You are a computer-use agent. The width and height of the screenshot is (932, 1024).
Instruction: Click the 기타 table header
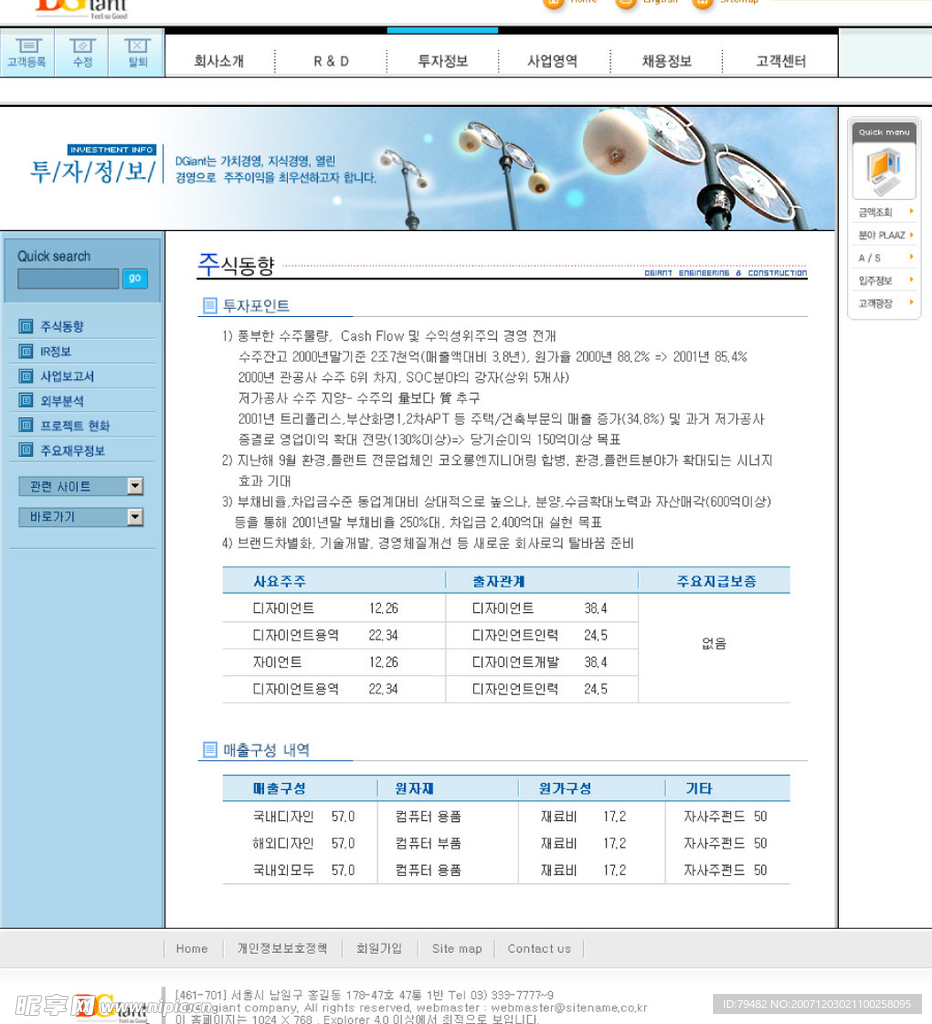tap(699, 788)
